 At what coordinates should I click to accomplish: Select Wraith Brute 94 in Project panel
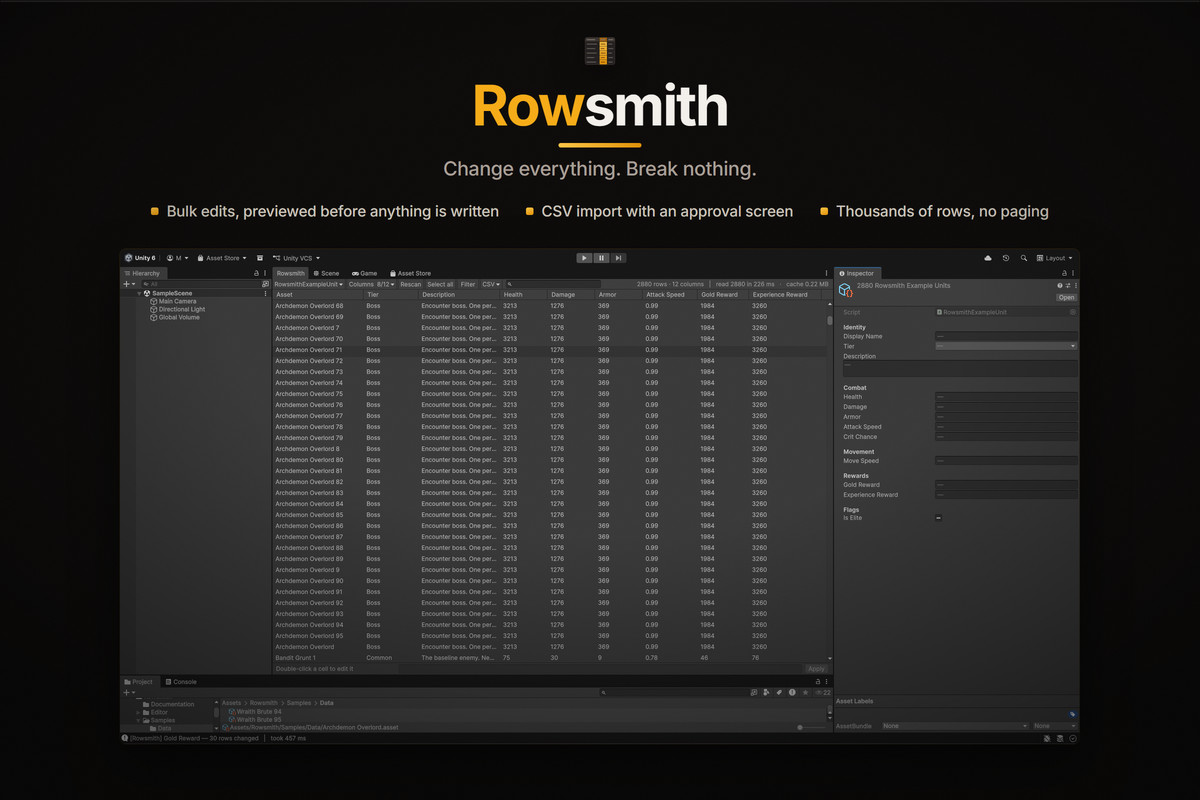click(x=258, y=711)
